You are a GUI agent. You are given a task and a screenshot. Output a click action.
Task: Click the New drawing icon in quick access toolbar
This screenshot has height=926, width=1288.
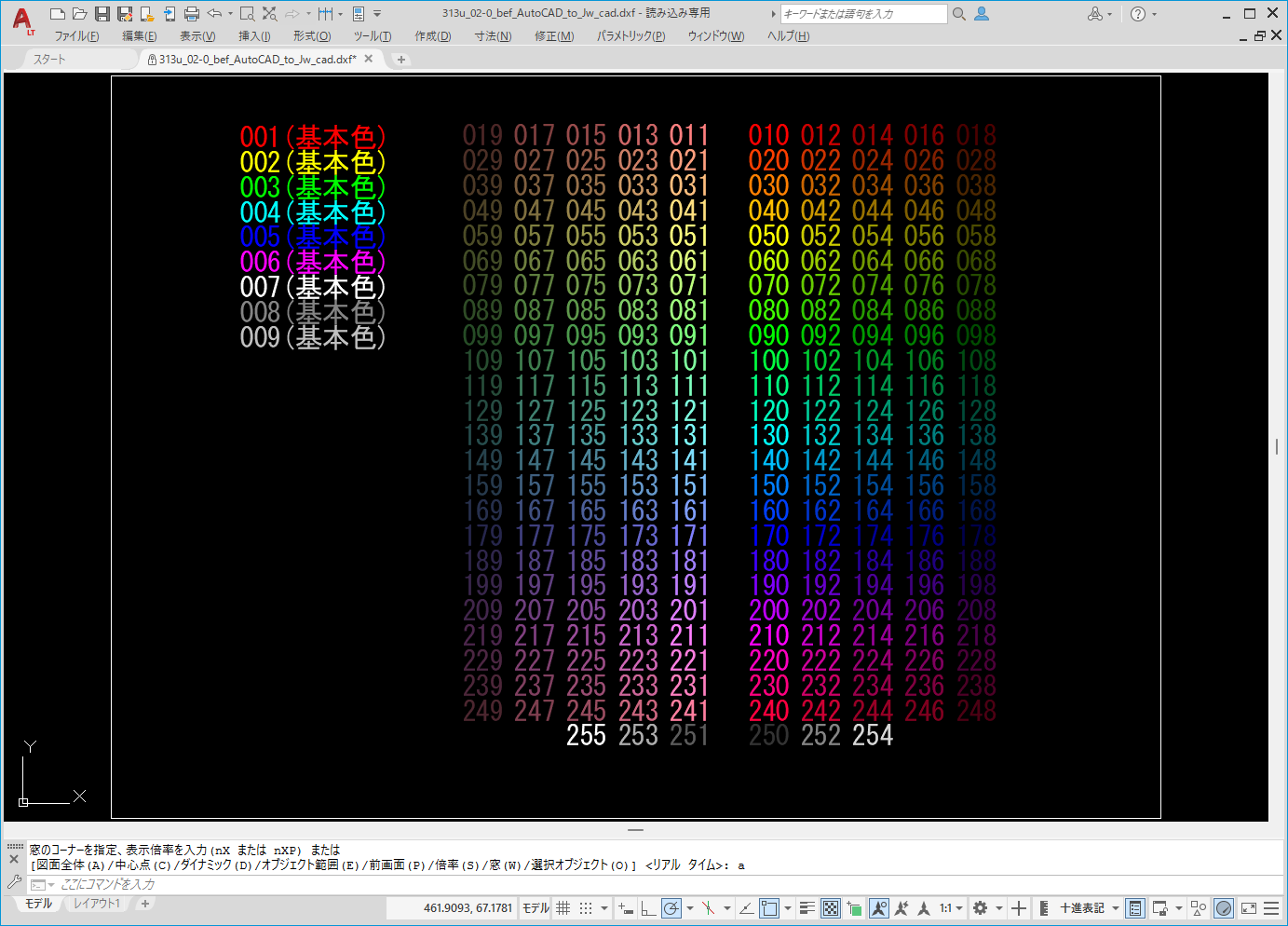pyautogui.click(x=58, y=14)
